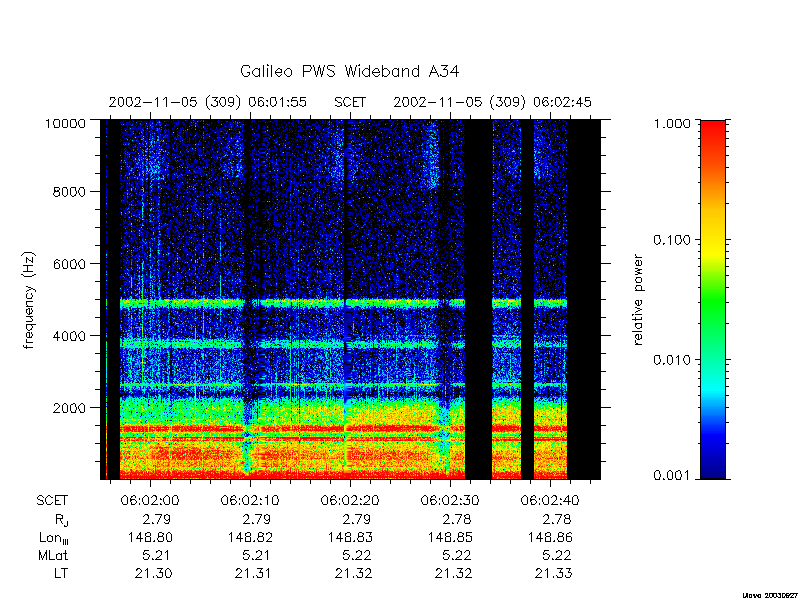The image size is (800, 600).
Task: Click the MLat value "5.22" in the 06:02:40 column
Action: click(557, 555)
